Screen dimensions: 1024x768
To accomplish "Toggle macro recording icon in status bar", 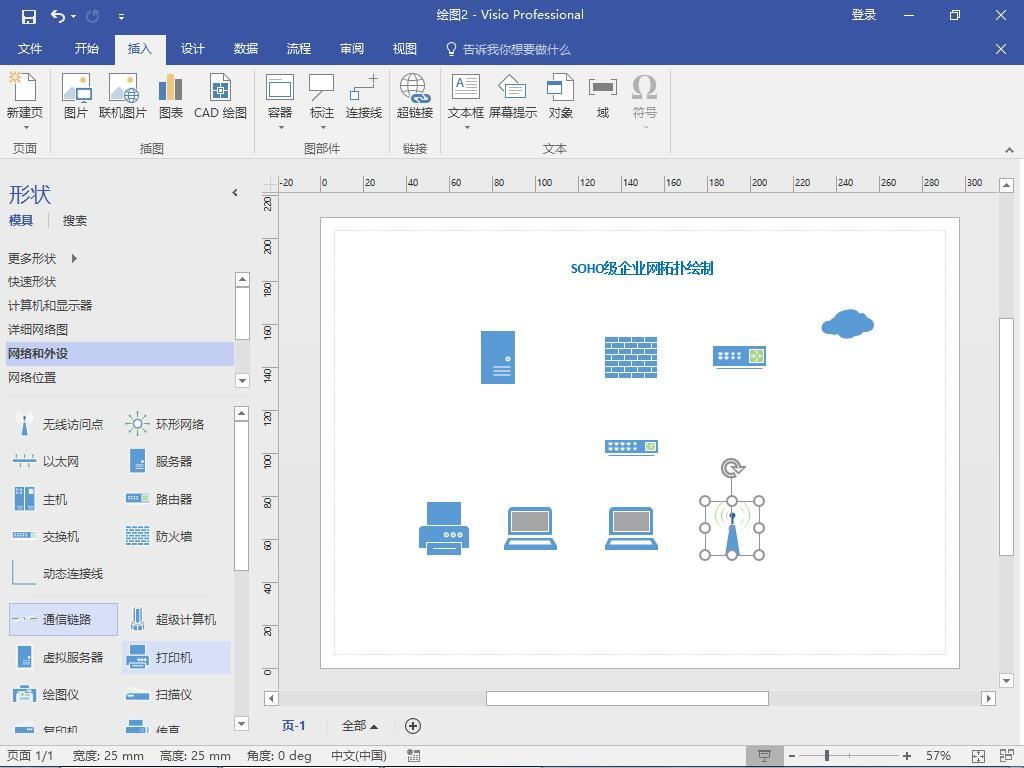I will tap(413, 756).
